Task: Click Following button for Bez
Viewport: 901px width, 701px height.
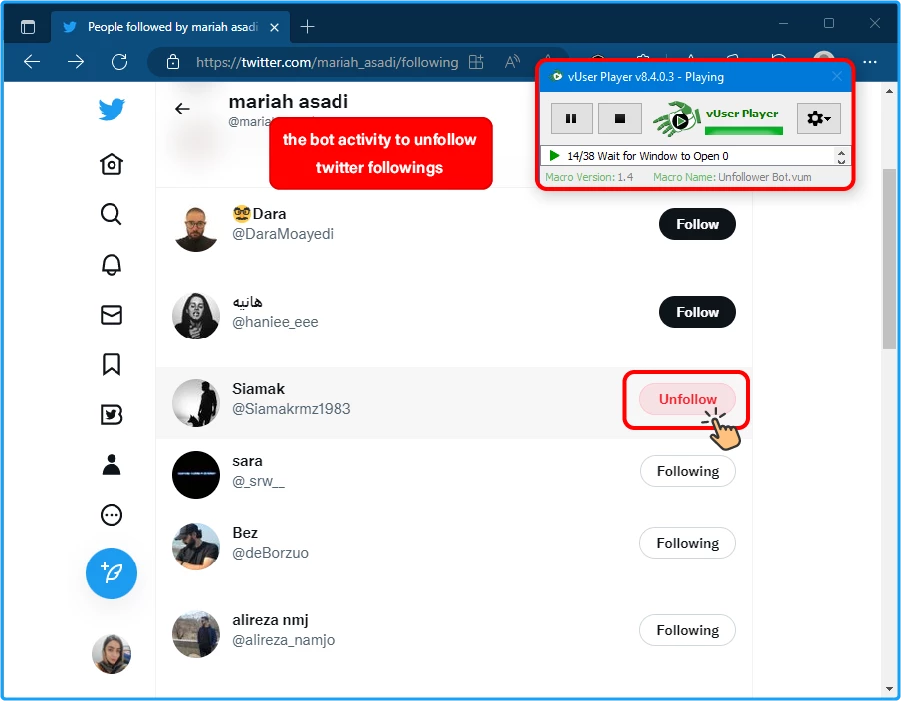Action: (687, 543)
